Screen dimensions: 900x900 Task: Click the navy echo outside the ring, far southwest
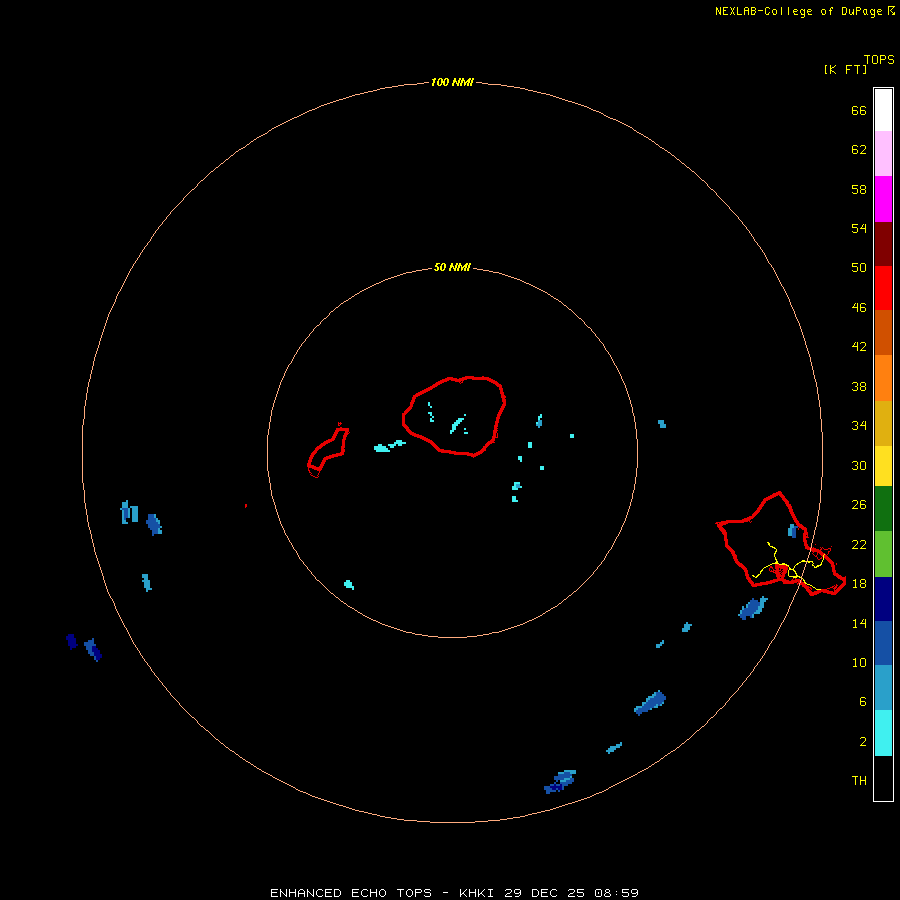click(72, 642)
